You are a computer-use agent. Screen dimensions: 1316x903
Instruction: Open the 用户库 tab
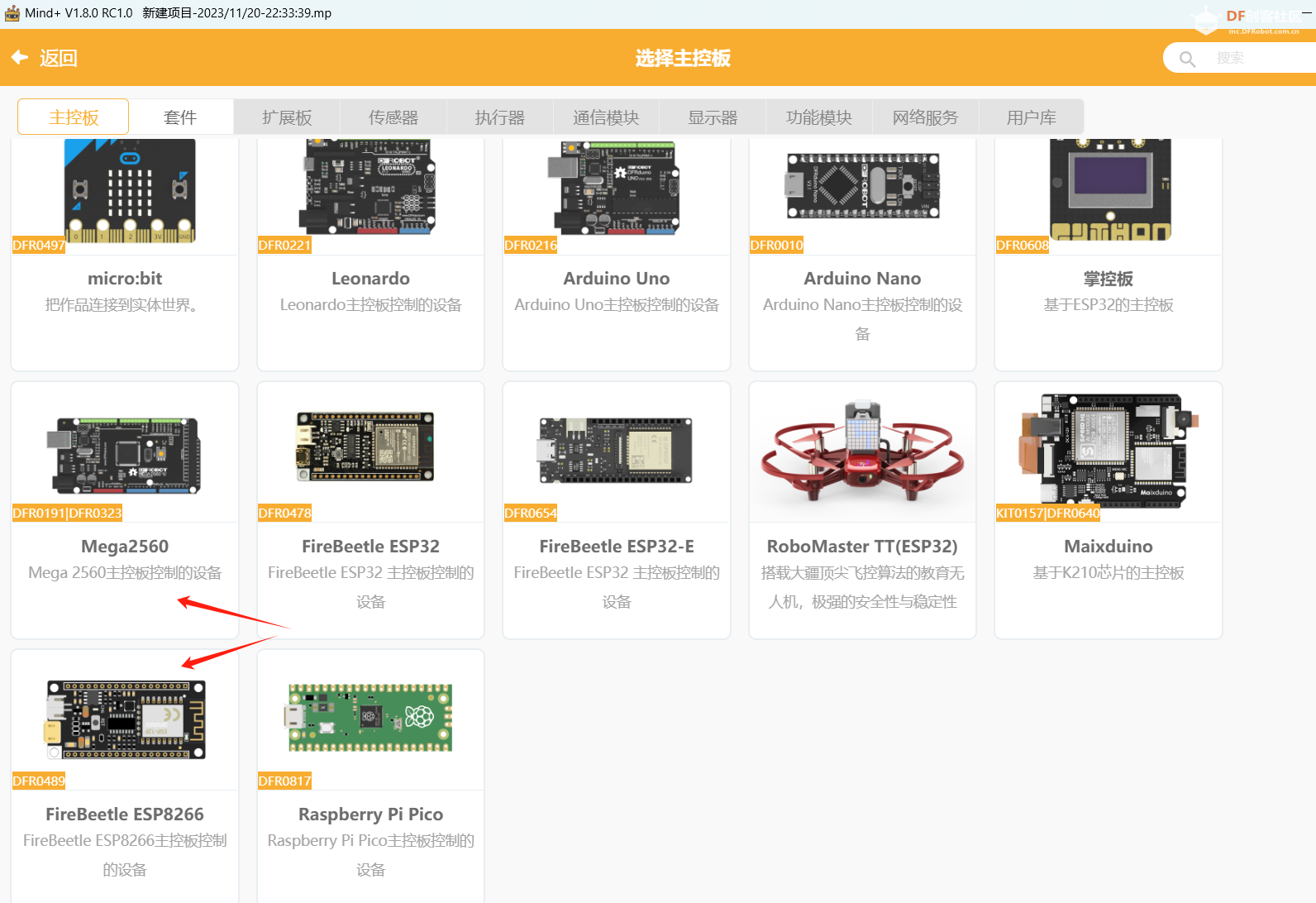pyautogui.click(x=1032, y=117)
